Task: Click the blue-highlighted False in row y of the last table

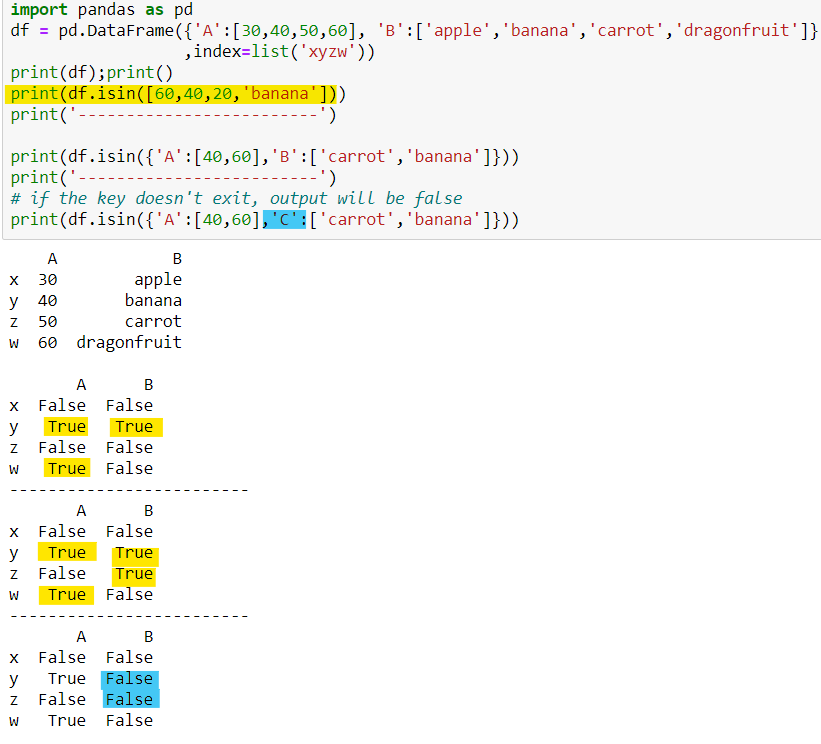Action: 129,679
